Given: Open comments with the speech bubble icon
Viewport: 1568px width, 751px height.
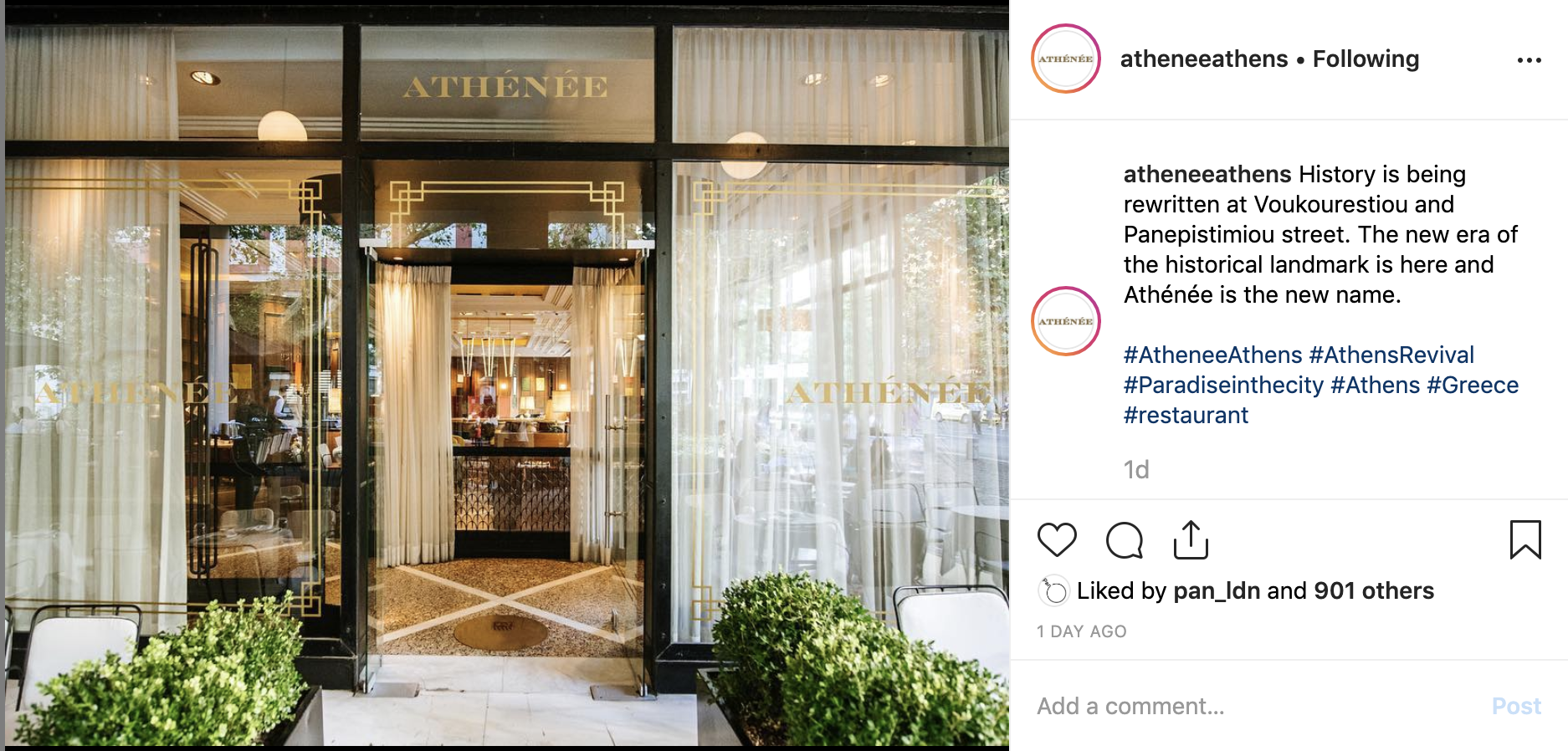Looking at the screenshot, I should click(x=1125, y=540).
